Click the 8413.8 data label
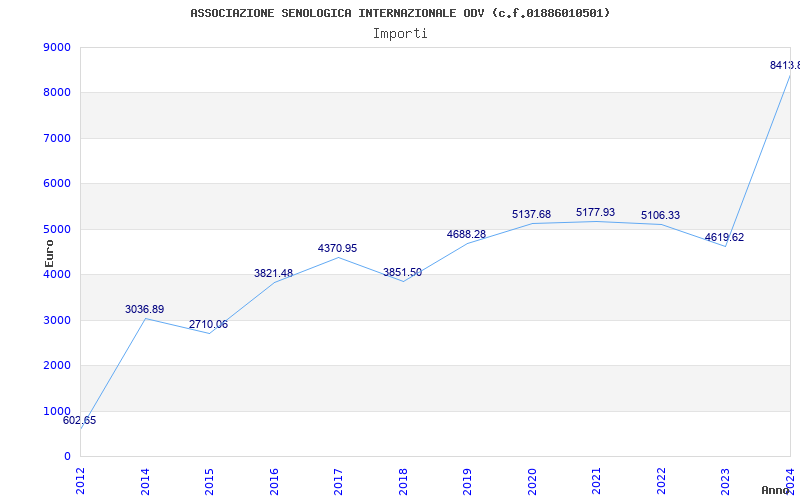This screenshot has width=800, height=500. [785, 65]
